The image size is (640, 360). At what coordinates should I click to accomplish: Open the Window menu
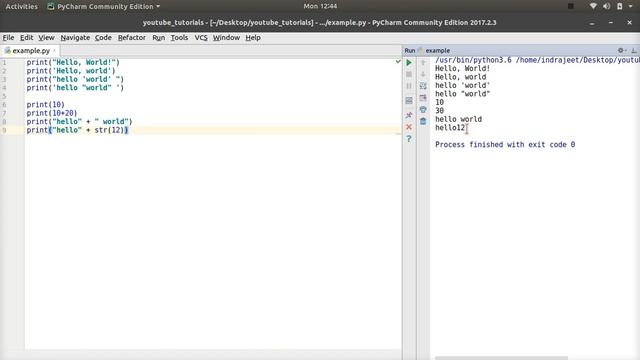[226, 38]
